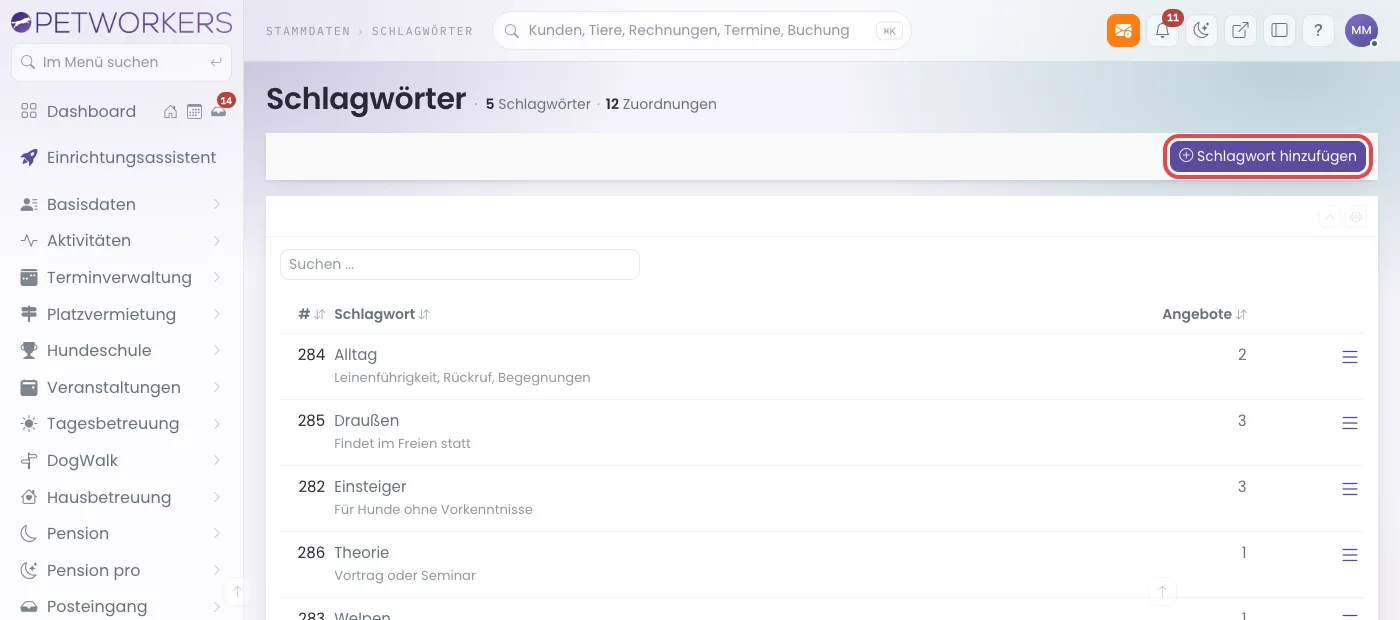Click the Petworkers logo
Viewport: 1400px width, 620px height.
(x=121, y=22)
